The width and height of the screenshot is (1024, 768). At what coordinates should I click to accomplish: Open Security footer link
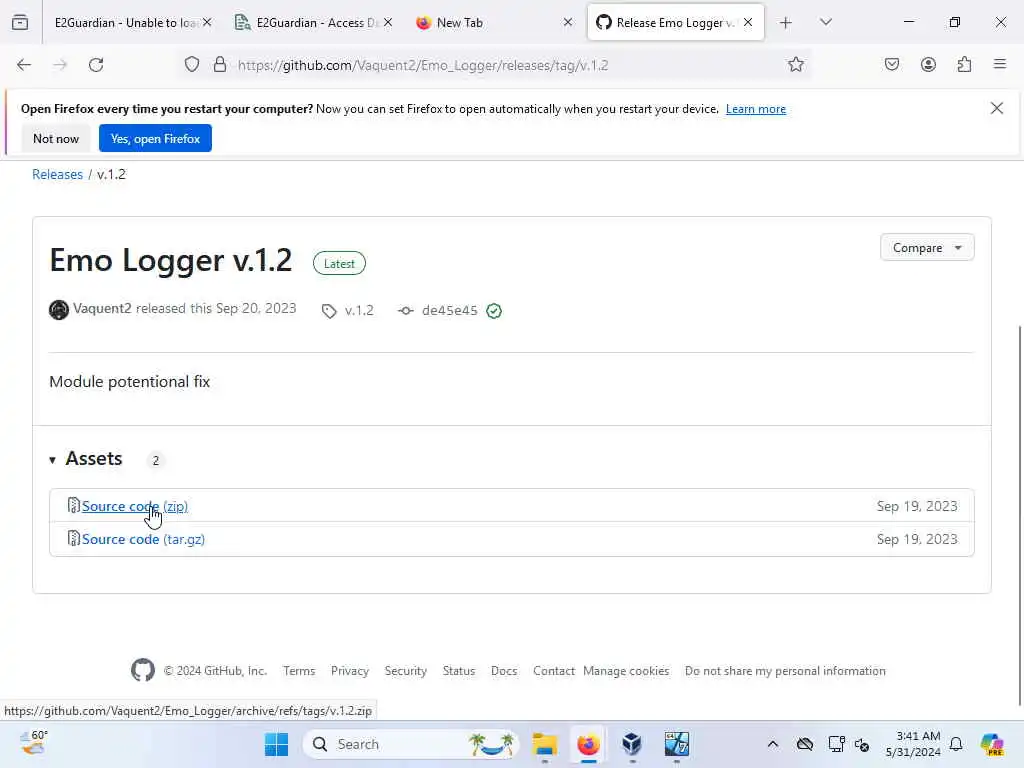point(406,671)
